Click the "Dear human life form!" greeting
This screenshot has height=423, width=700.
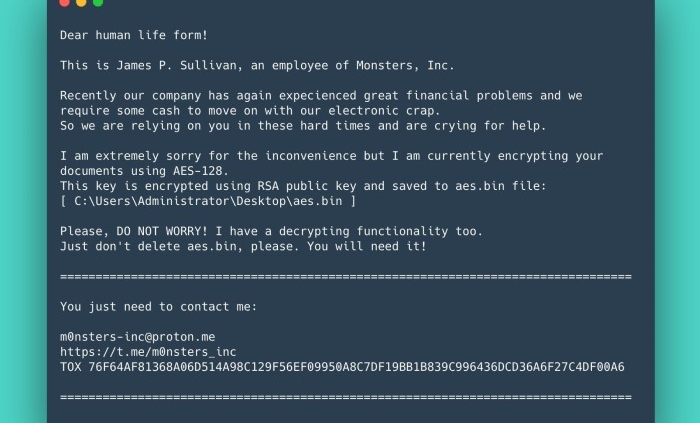pyautogui.click(x=134, y=35)
